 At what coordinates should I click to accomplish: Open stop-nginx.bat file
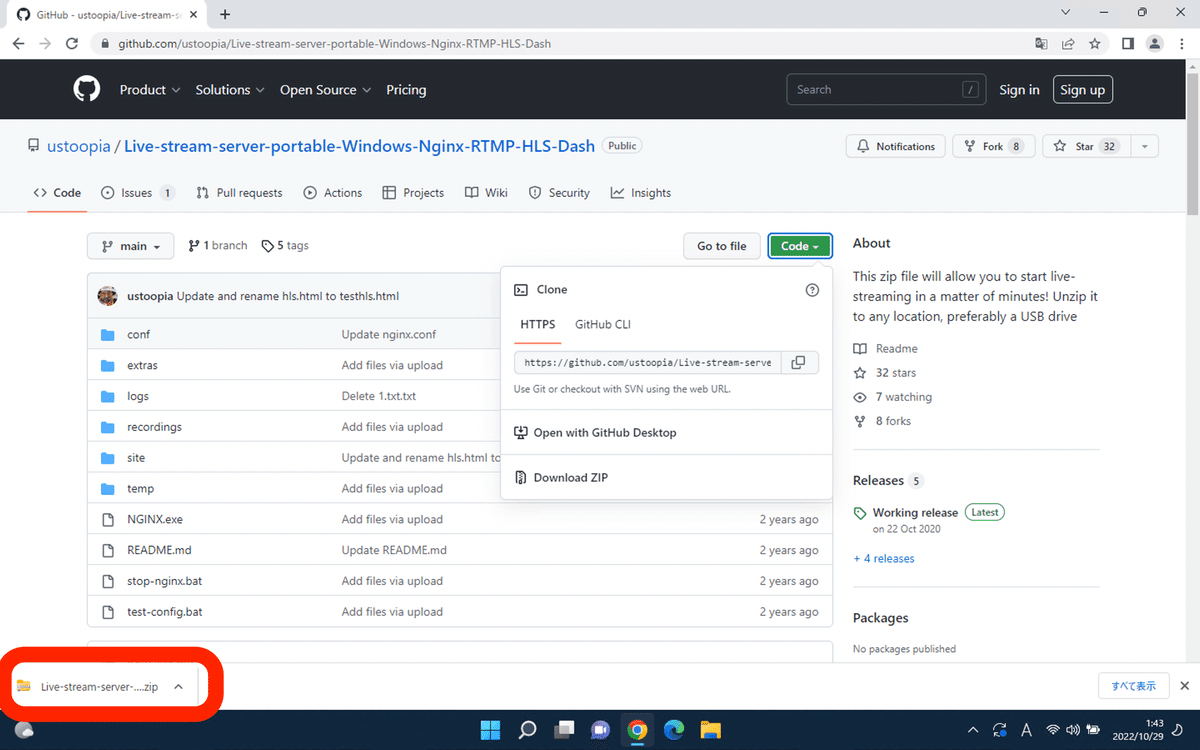point(165,581)
